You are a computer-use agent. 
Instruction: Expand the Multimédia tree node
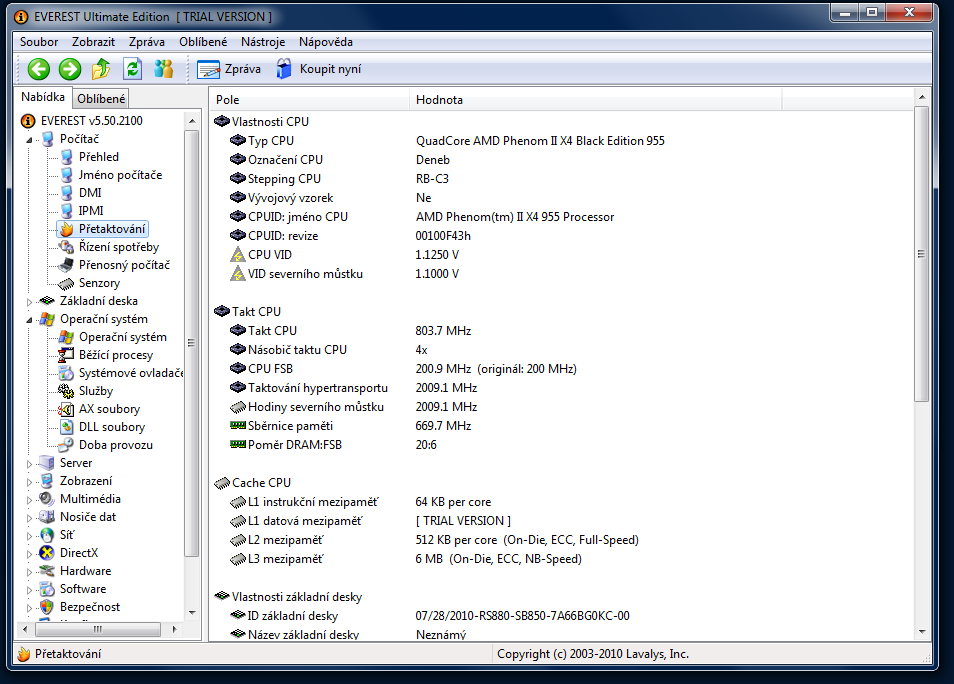[29, 499]
